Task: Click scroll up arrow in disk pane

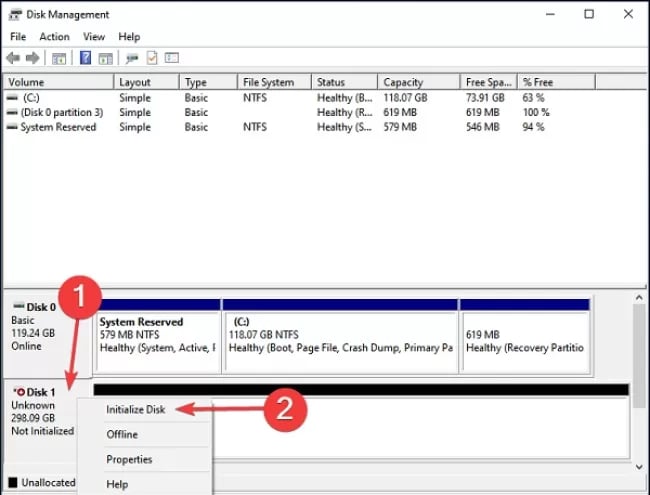Action: coord(639,298)
